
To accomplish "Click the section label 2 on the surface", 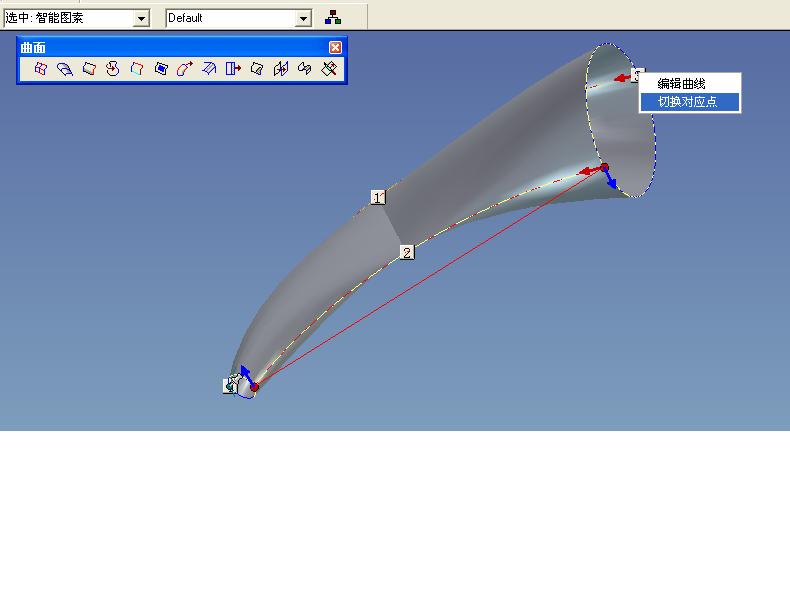I will (x=407, y=252).
